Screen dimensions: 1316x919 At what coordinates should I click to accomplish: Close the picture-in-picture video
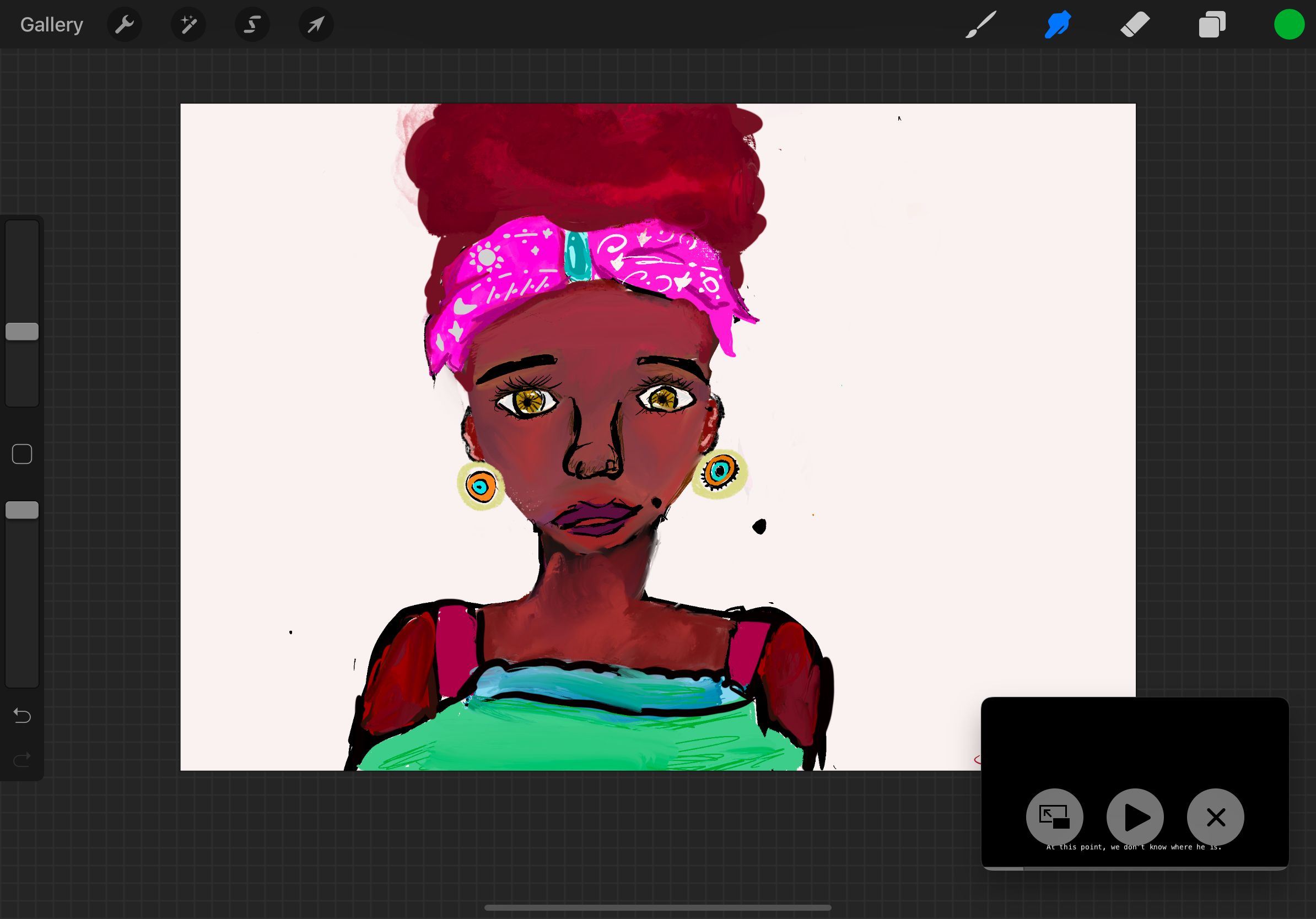click(x=1216, y=817)
